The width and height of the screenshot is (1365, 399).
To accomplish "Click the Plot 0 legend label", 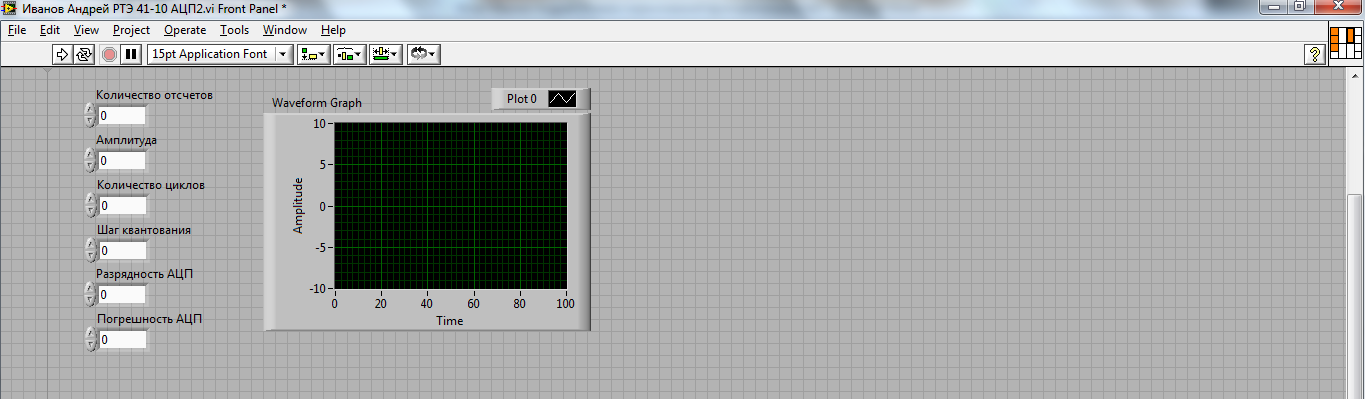I will (522, 99).
